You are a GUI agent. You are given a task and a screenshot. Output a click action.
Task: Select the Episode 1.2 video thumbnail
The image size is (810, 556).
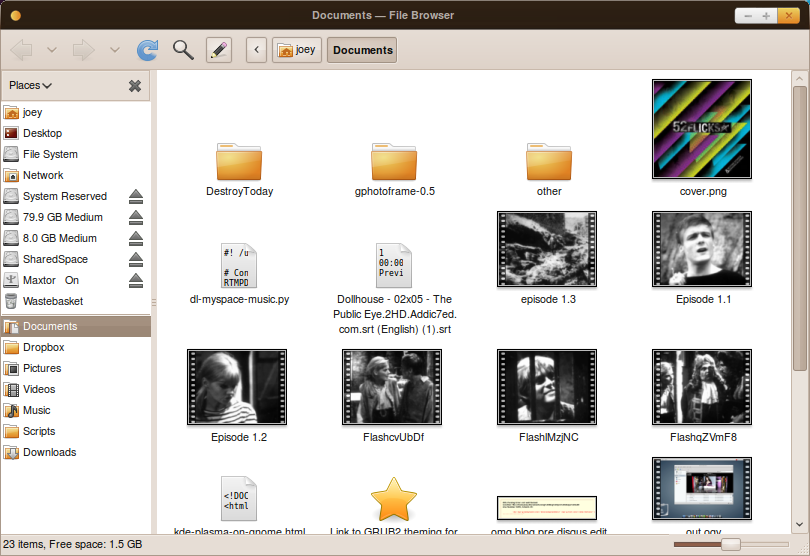(x=237, y=387)
